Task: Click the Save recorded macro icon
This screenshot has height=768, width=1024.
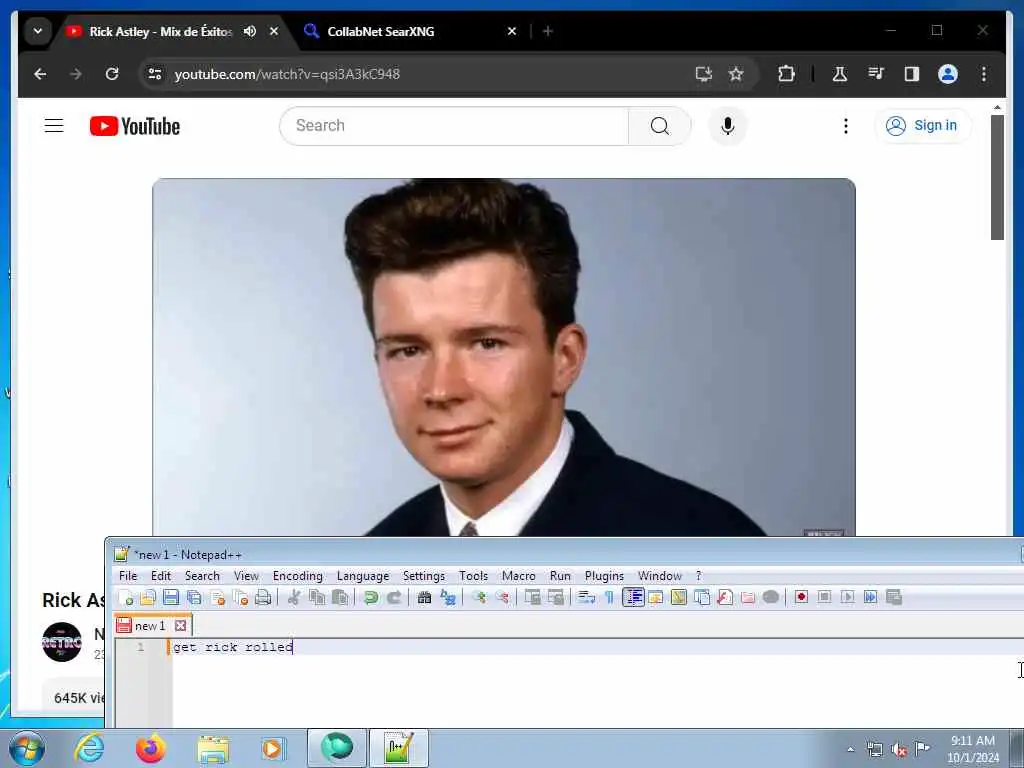Action: click(x=894, y=597)
